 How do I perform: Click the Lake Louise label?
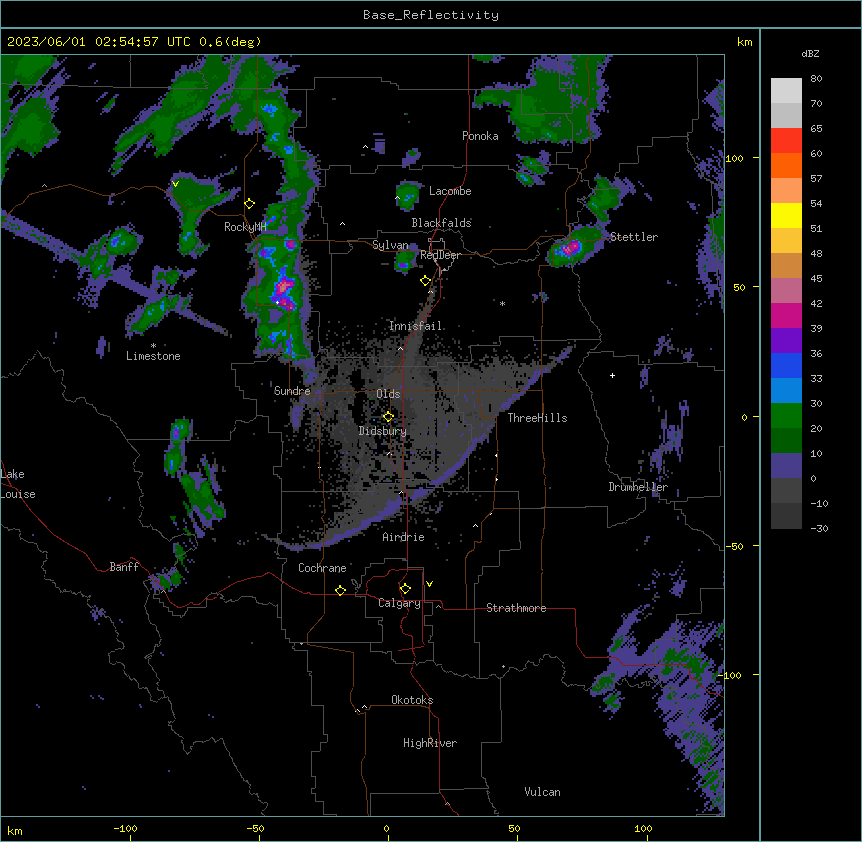[18, 484]
